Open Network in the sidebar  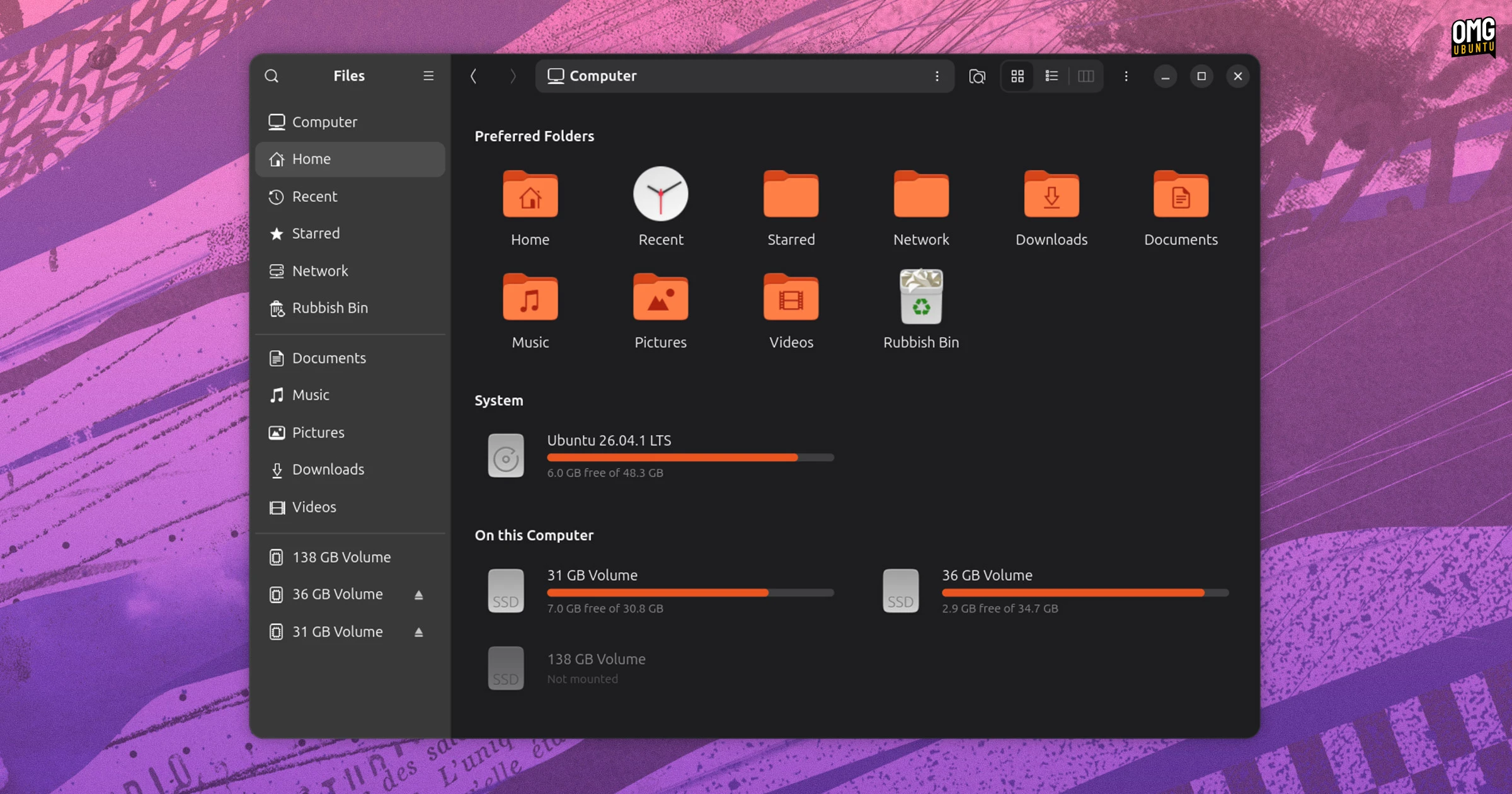click(350, 271)
